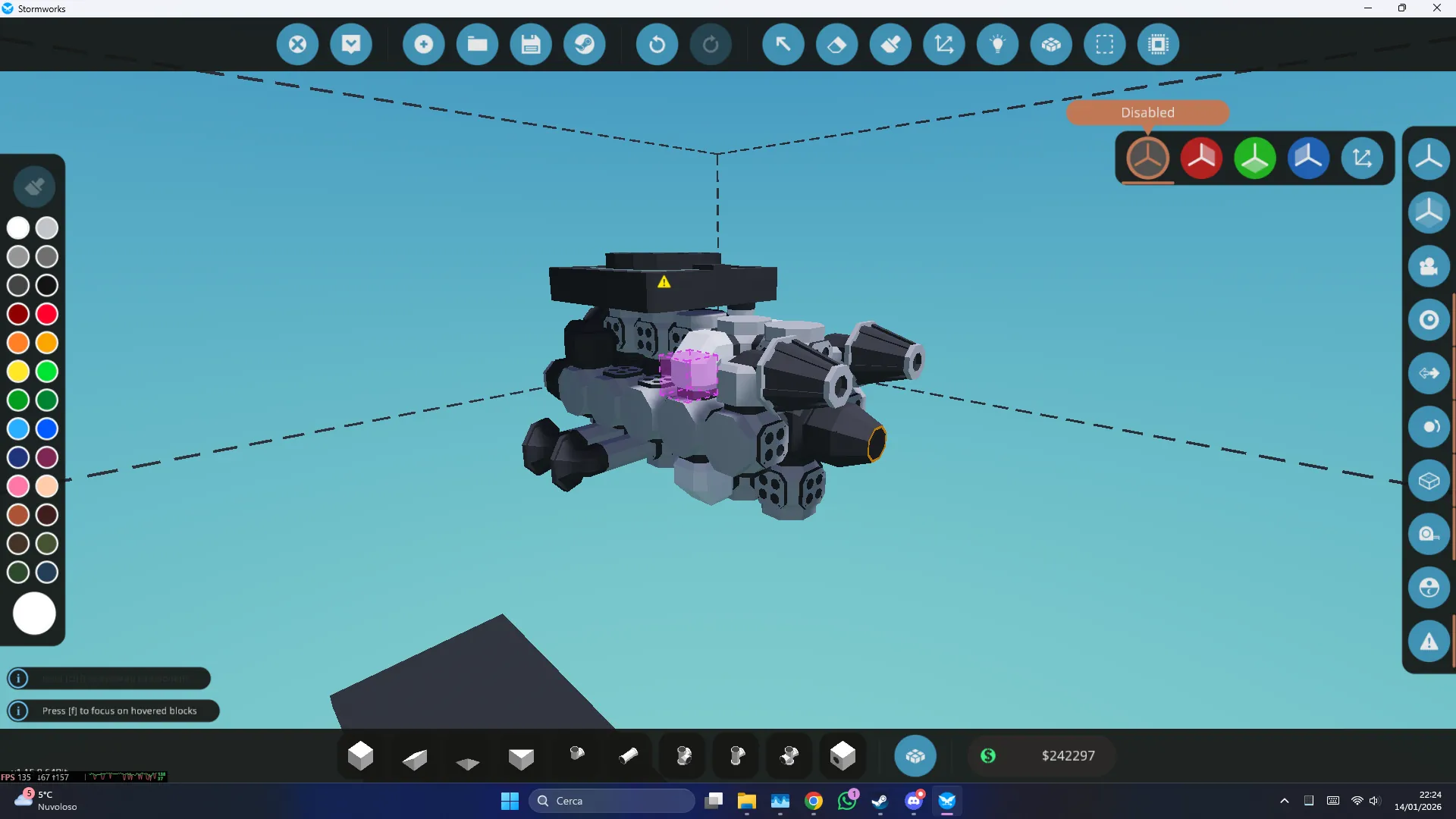Select the cube block from hotbar
Viewport: 1456px width, 819px height.
(x=360, y=755)
